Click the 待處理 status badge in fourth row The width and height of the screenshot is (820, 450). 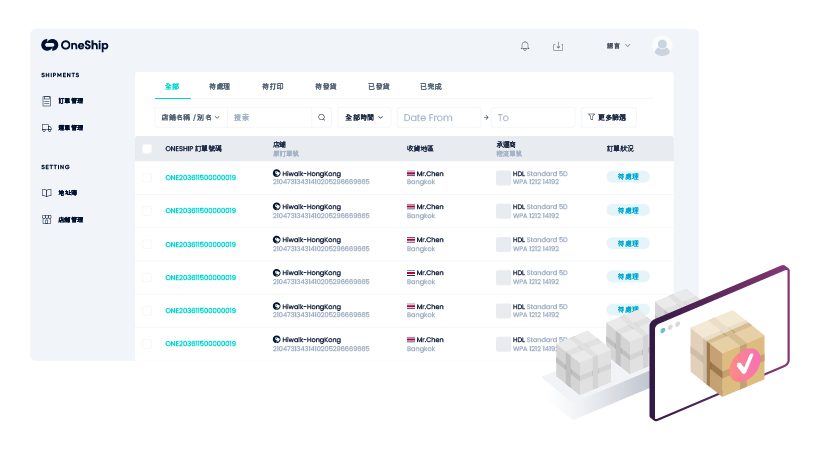628,276
